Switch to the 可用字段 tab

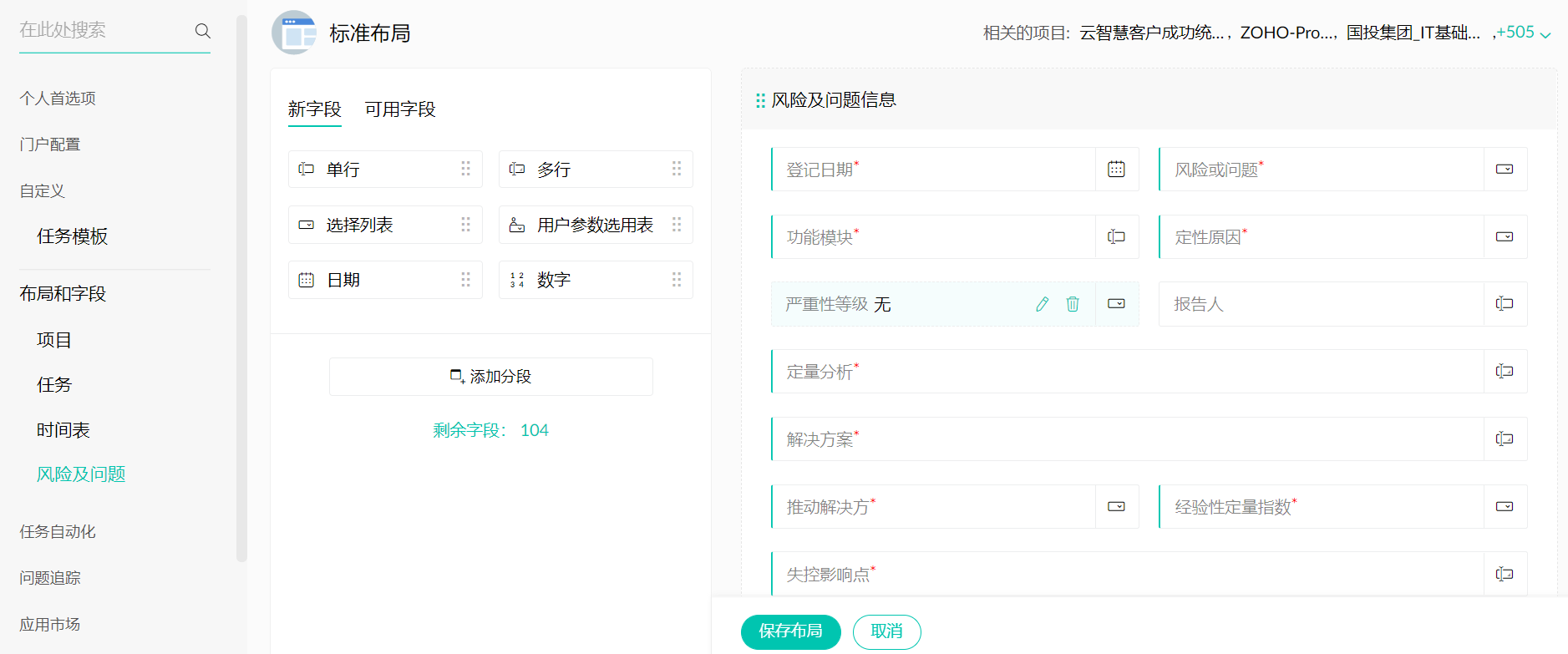point(399,109)
